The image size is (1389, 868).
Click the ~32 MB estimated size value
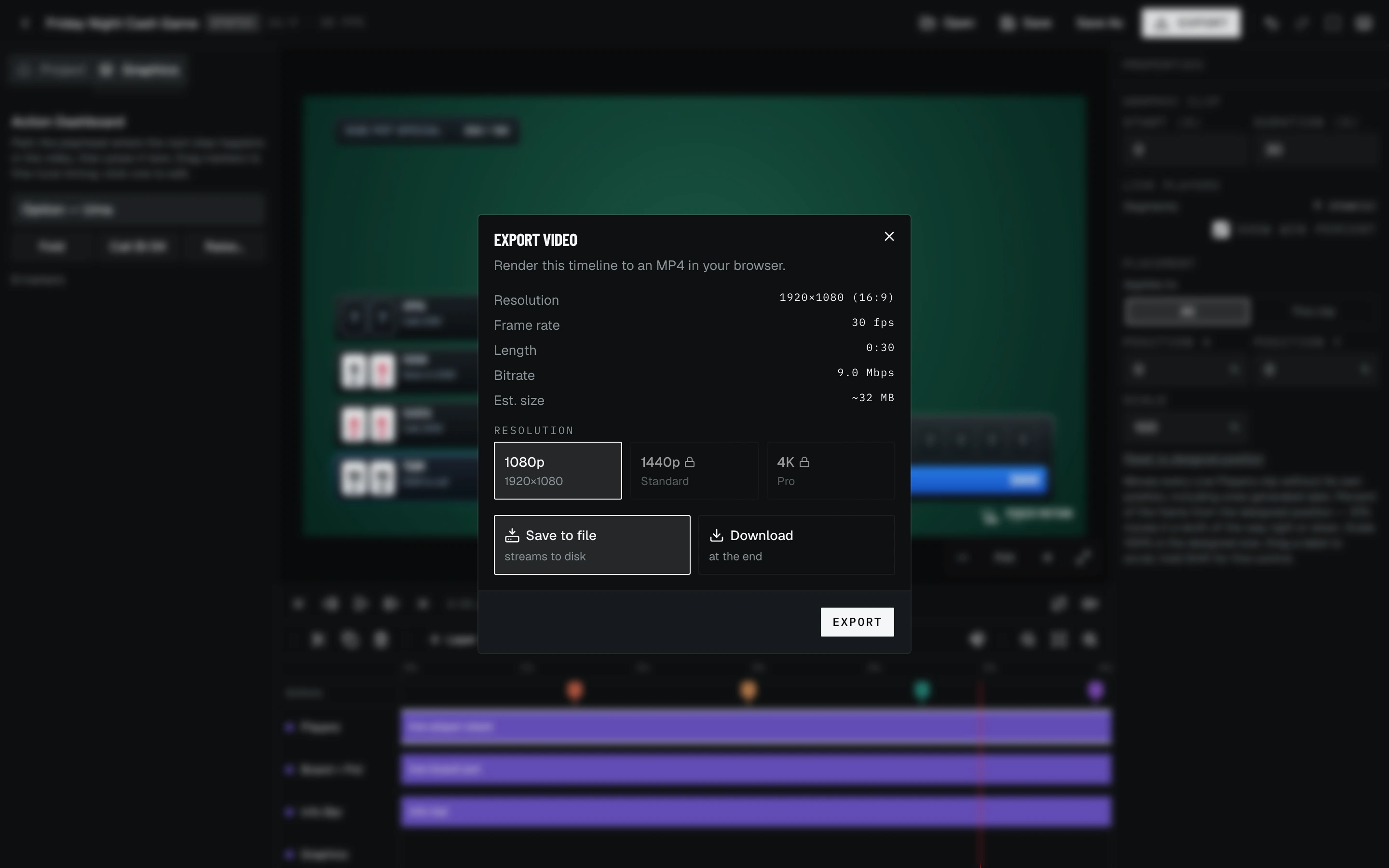click(872, 398)
